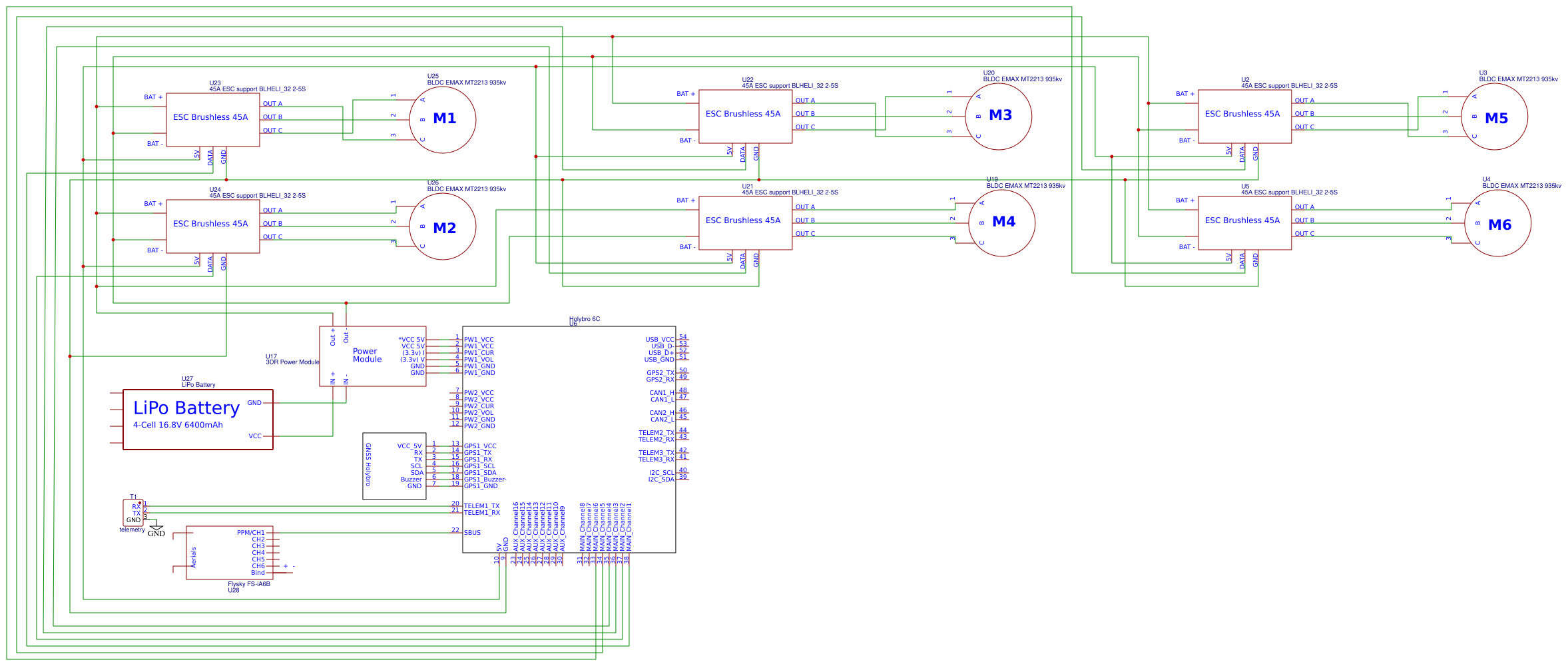Click the GPS2_TX pin label
Viewport: 1568px width, 666px height.
point(660,373)
